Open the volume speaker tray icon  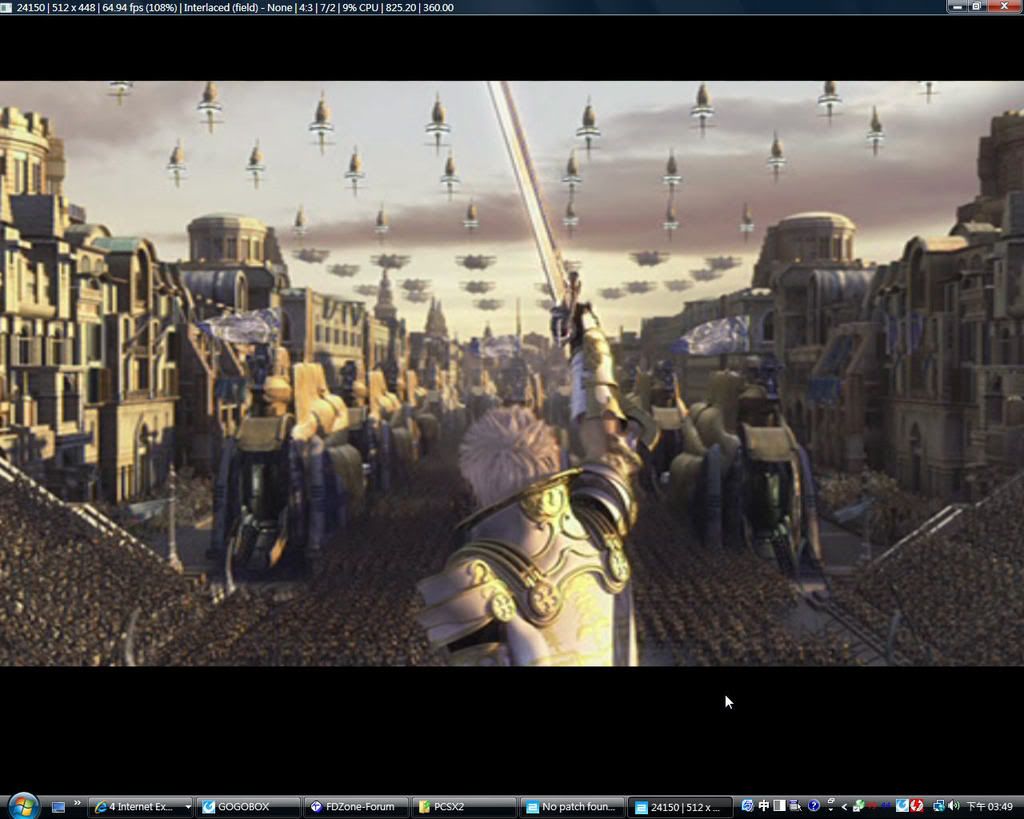(954, 805)
